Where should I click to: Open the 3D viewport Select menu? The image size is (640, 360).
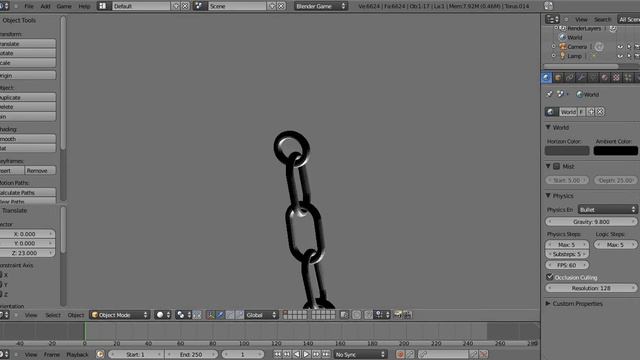pyautogui.click(x=53, y=315)
